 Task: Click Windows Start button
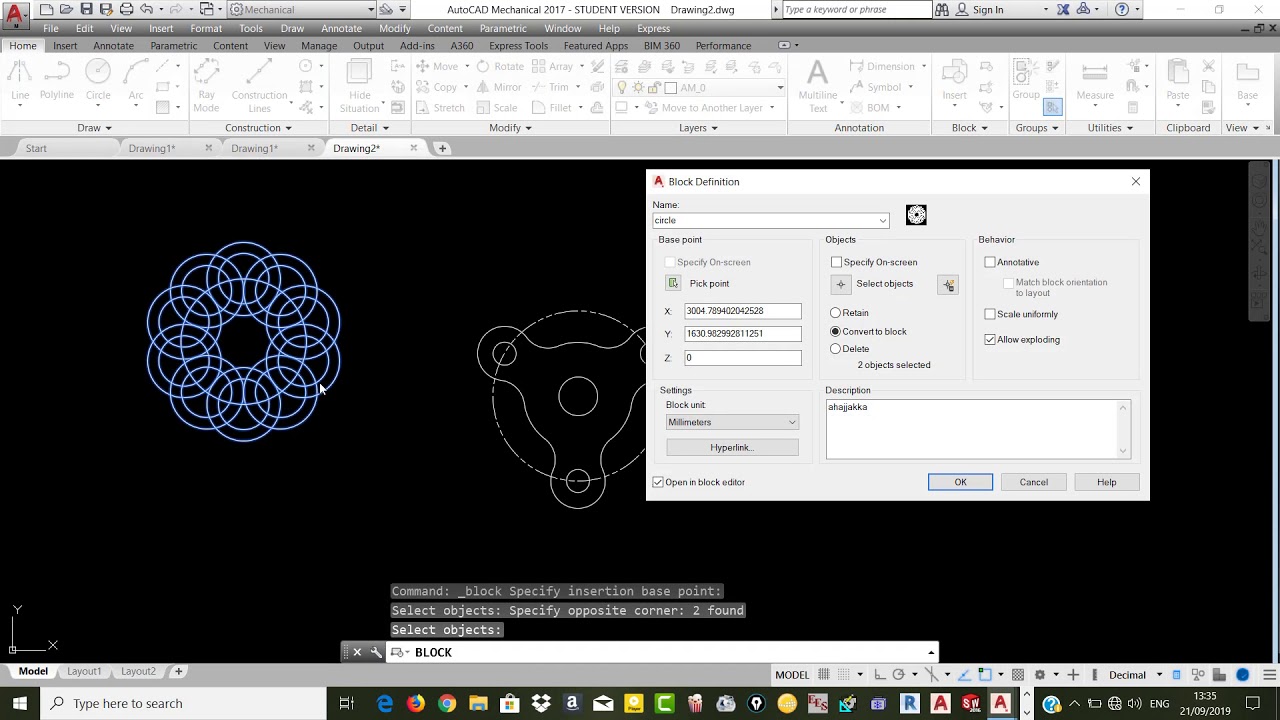[x=20, y=703]
